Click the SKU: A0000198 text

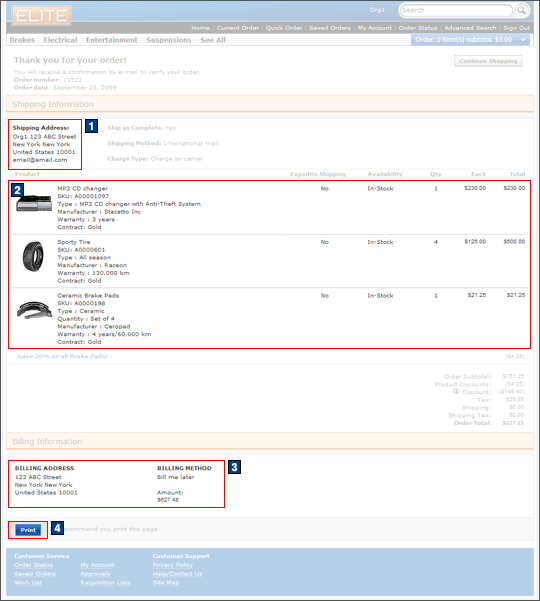(81, 303)
